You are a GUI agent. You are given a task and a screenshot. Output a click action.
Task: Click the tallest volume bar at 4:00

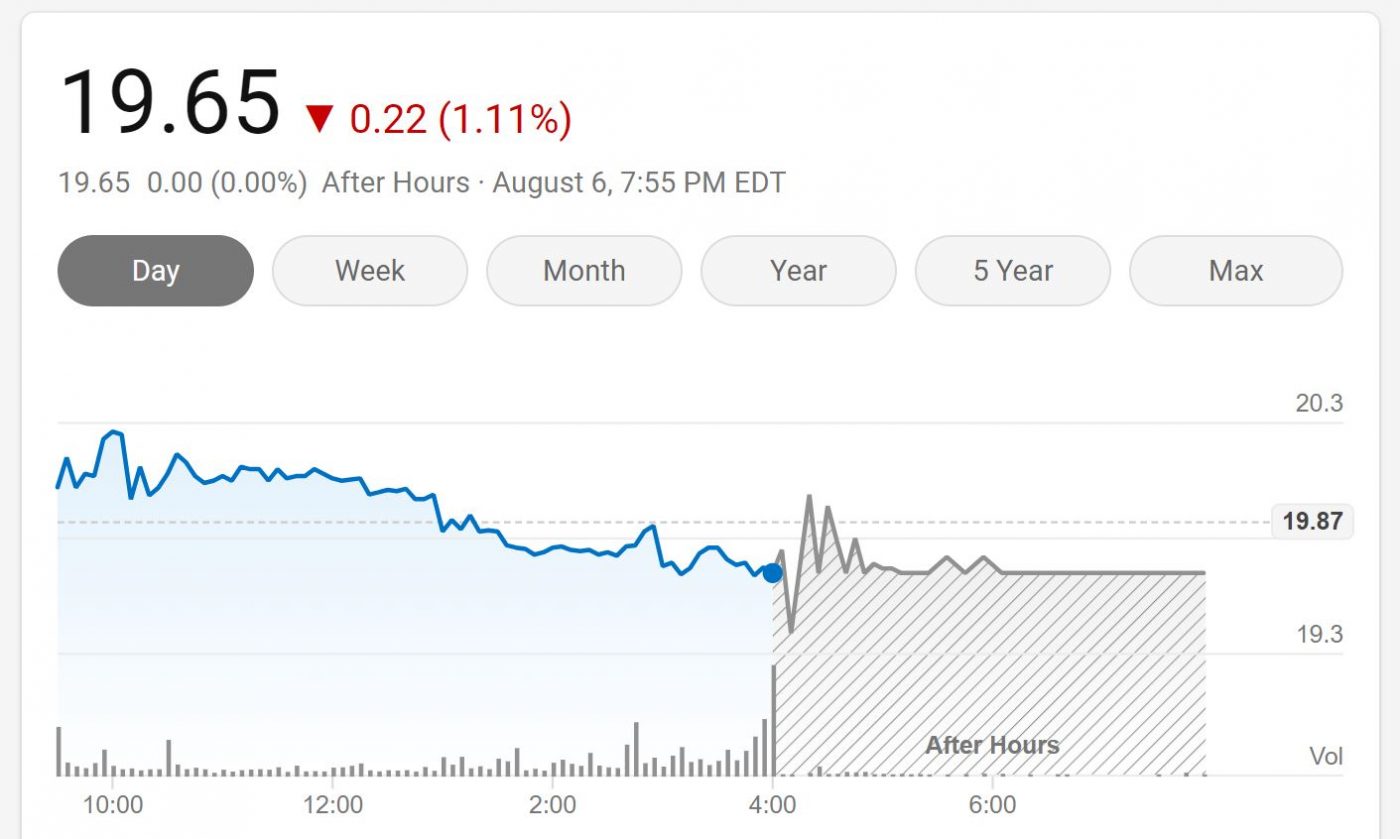click(773, 720)
